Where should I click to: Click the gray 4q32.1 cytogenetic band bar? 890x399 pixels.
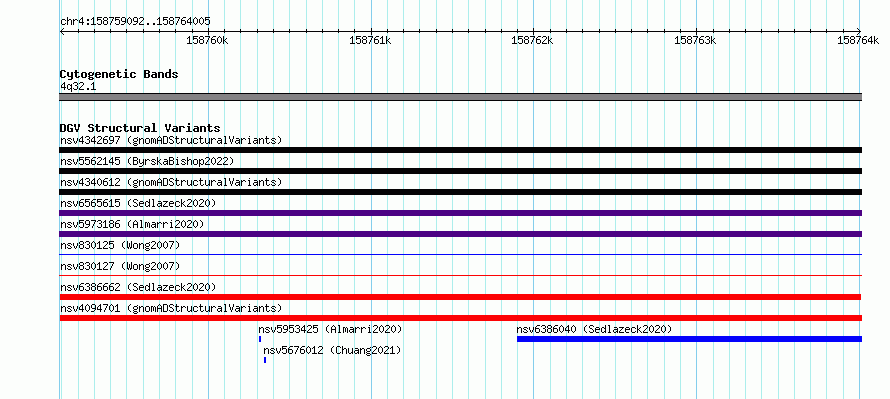[x=461, y=97]
